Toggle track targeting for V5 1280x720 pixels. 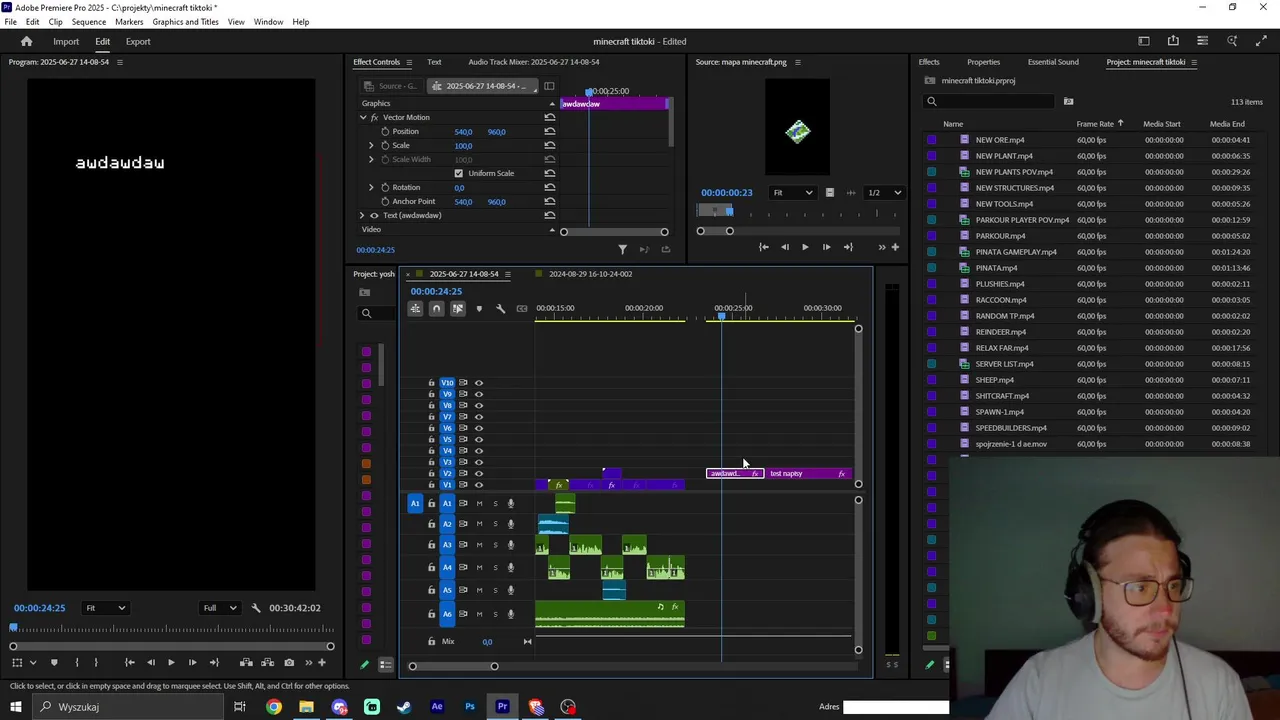(447, 439)
